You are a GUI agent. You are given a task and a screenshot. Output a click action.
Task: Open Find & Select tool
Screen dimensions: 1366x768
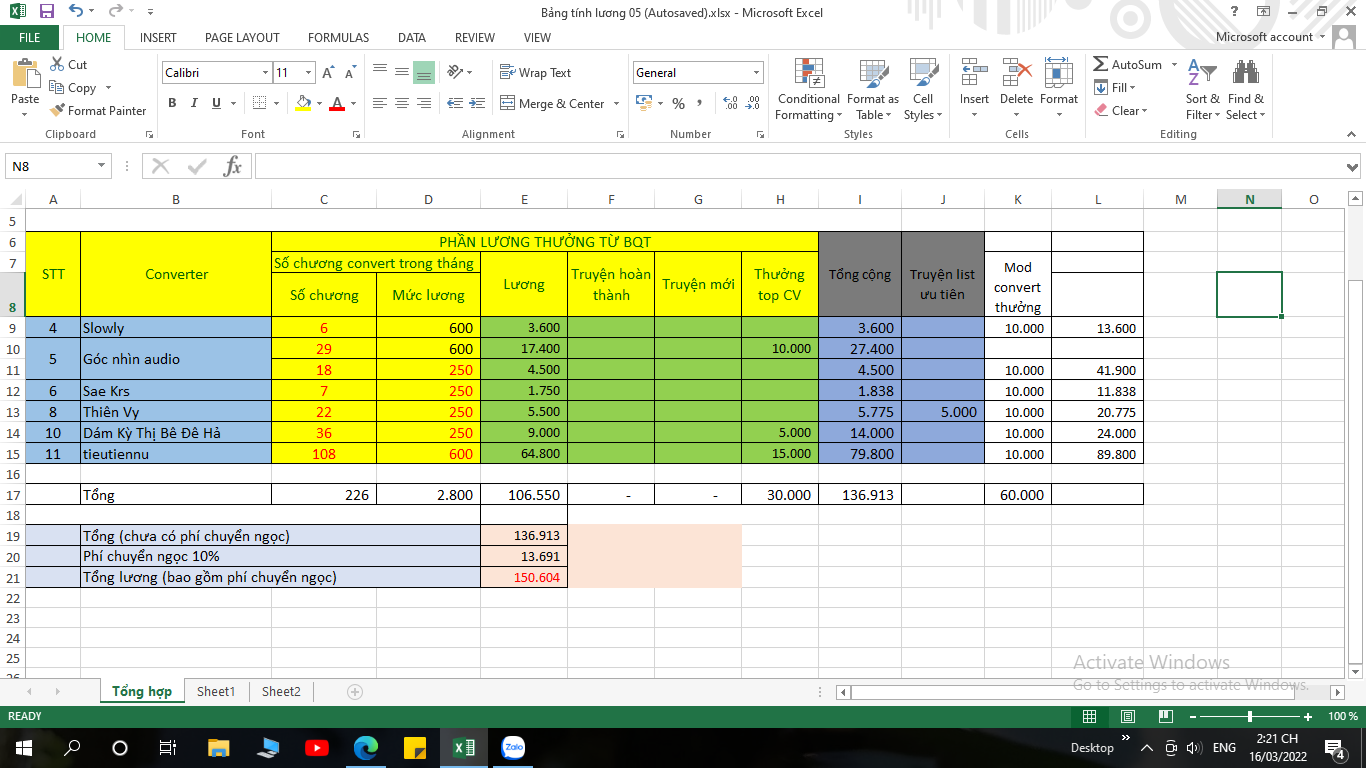pyautogui.click(x=1245, y=90)
